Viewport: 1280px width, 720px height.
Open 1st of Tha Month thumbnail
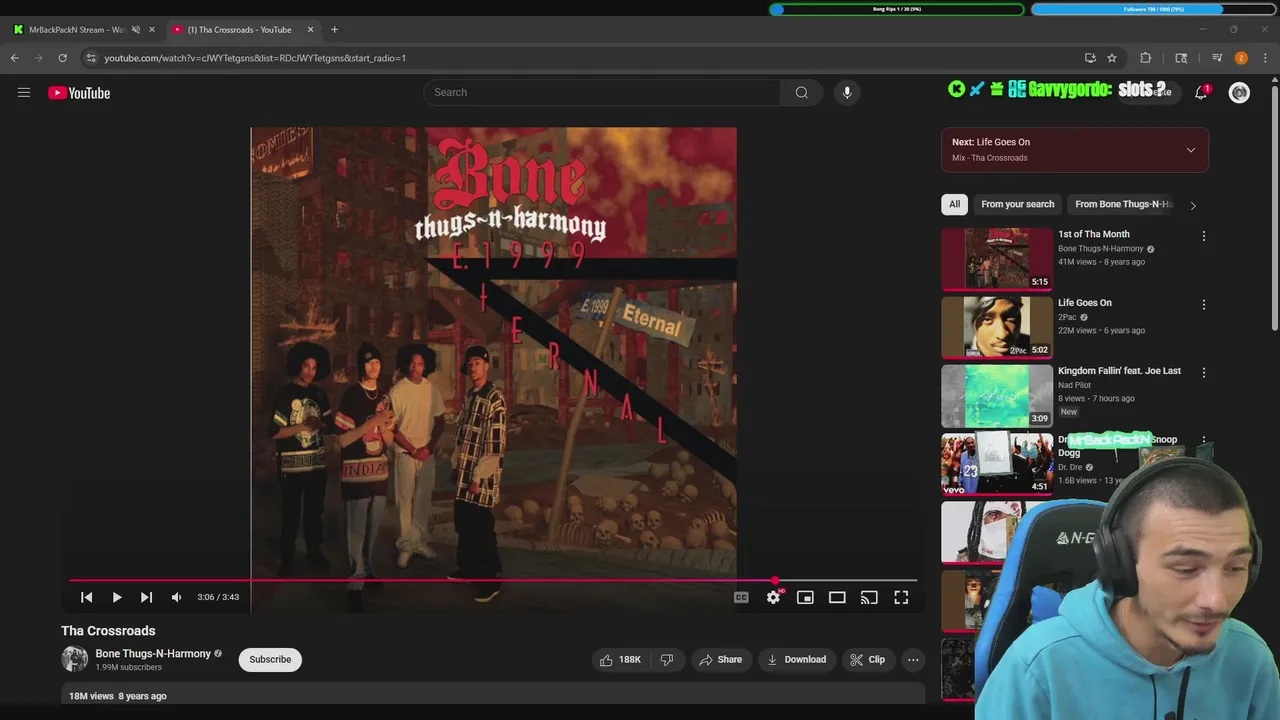(x=996, y=258)
